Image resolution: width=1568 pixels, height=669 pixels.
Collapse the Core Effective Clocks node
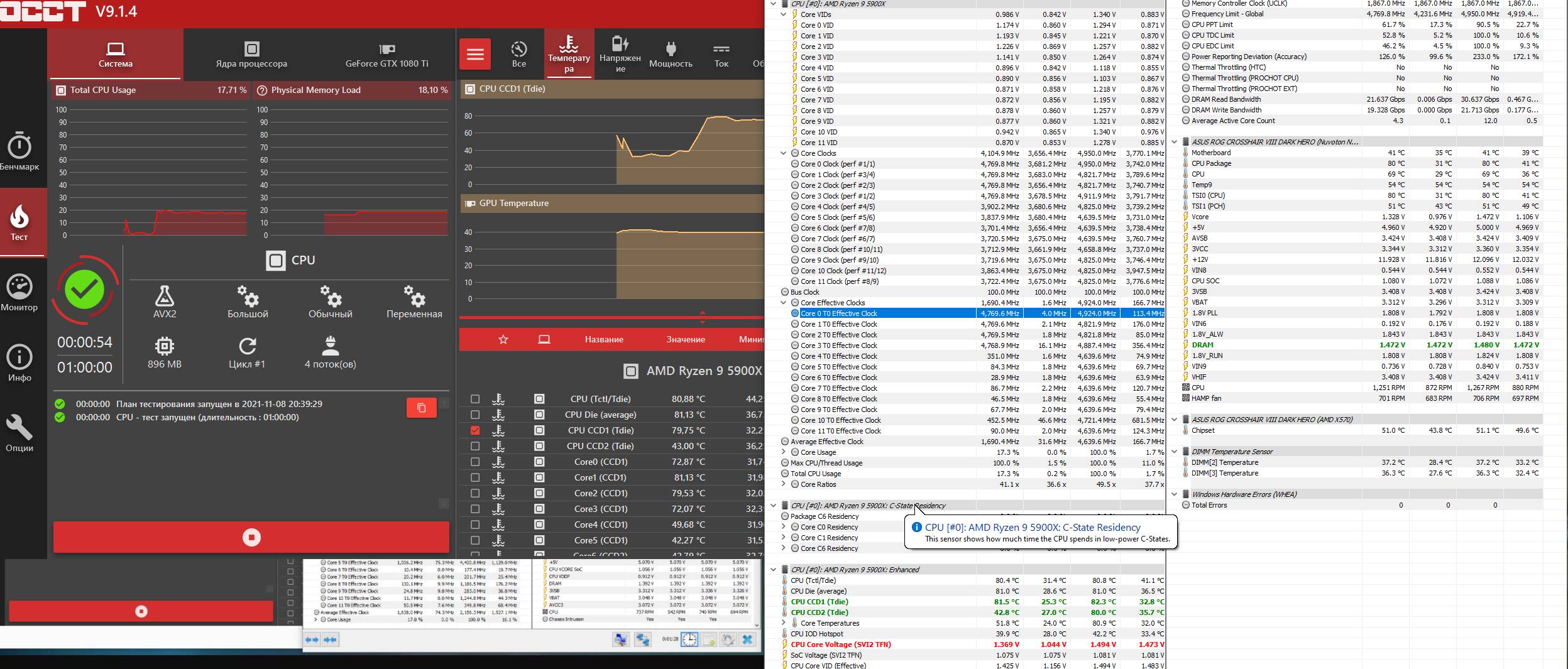[x=784, y=303]
